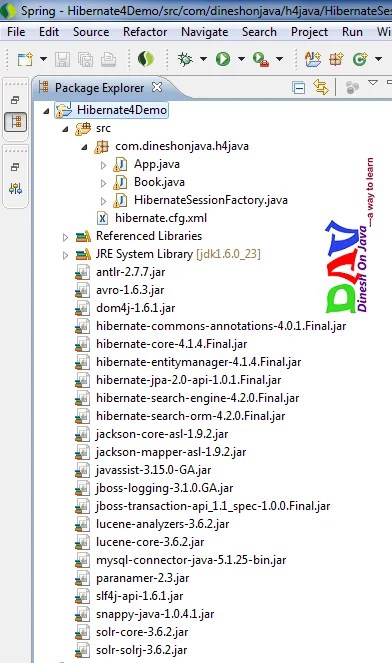
Task: Open the Refactor menu
Action: pos(145,32)
